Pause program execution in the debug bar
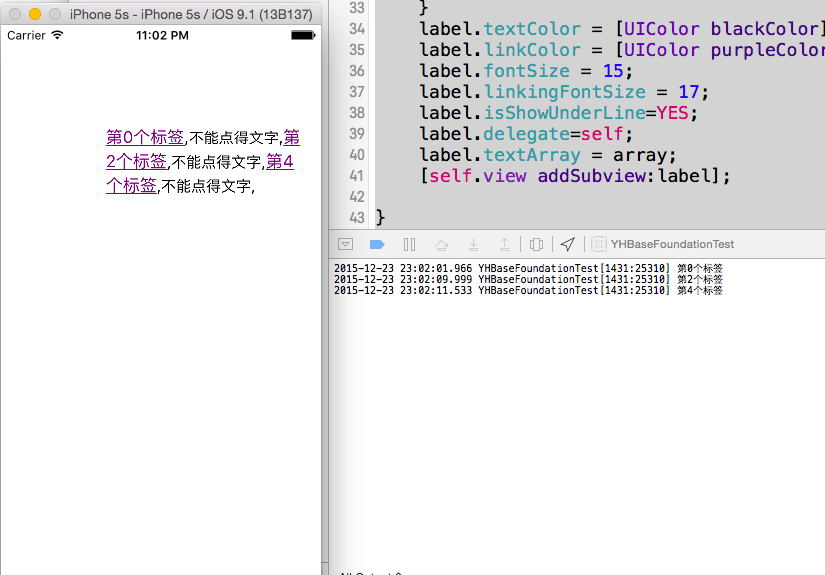The width and height of the screenshot is (825, 575). point(409,244)
